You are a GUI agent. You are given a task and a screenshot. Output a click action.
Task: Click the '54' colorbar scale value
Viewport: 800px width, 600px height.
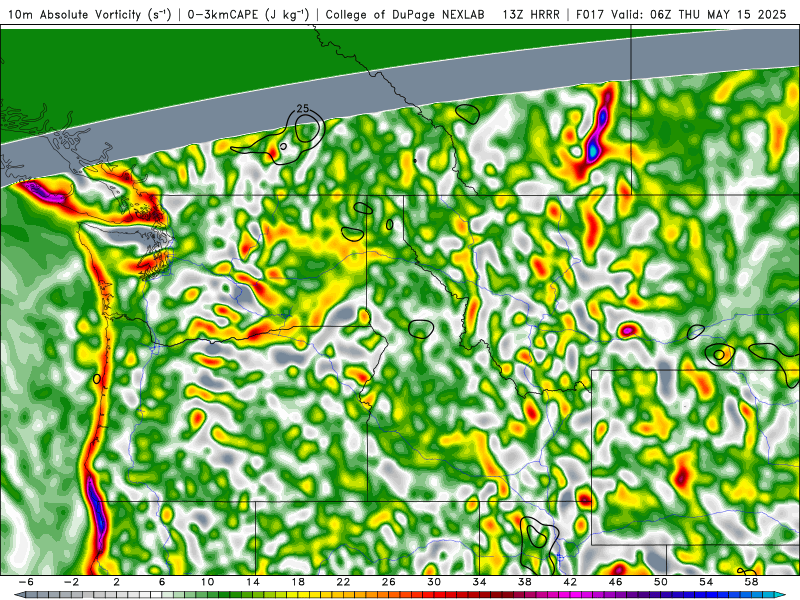(706, 582)
